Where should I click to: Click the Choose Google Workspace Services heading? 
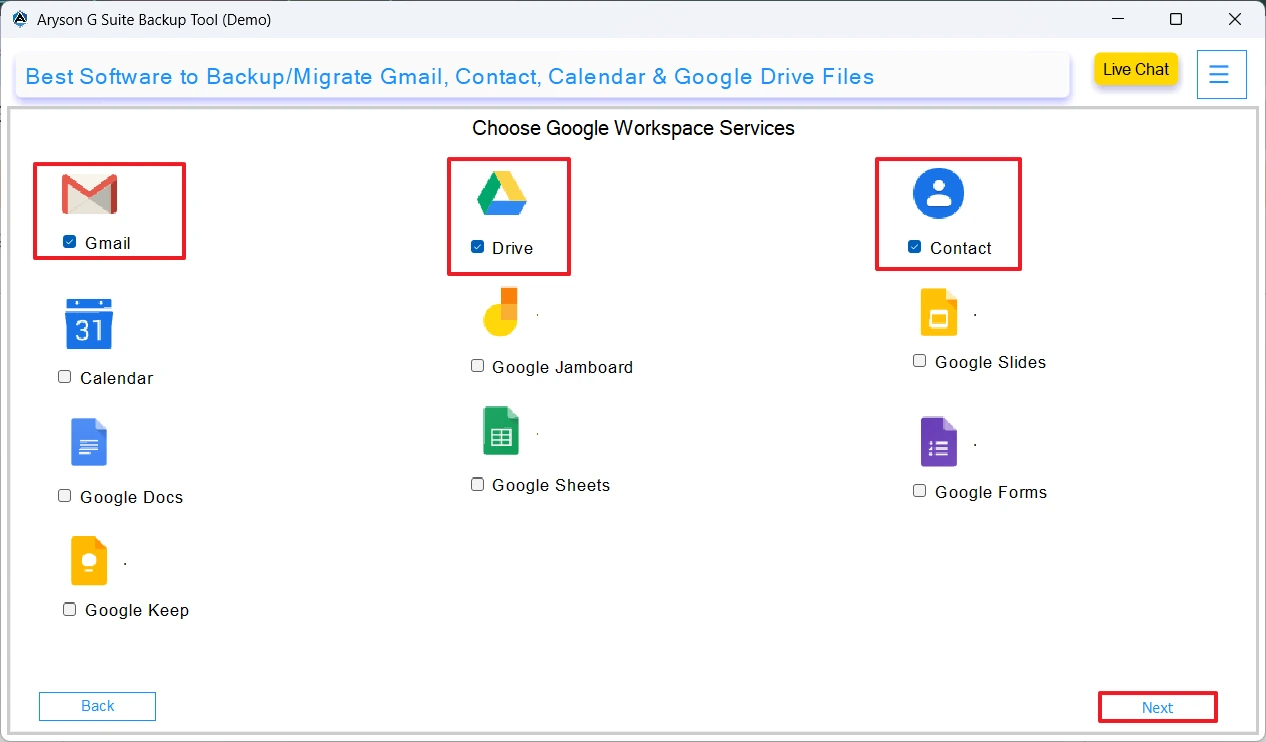(x=633, y=128)
